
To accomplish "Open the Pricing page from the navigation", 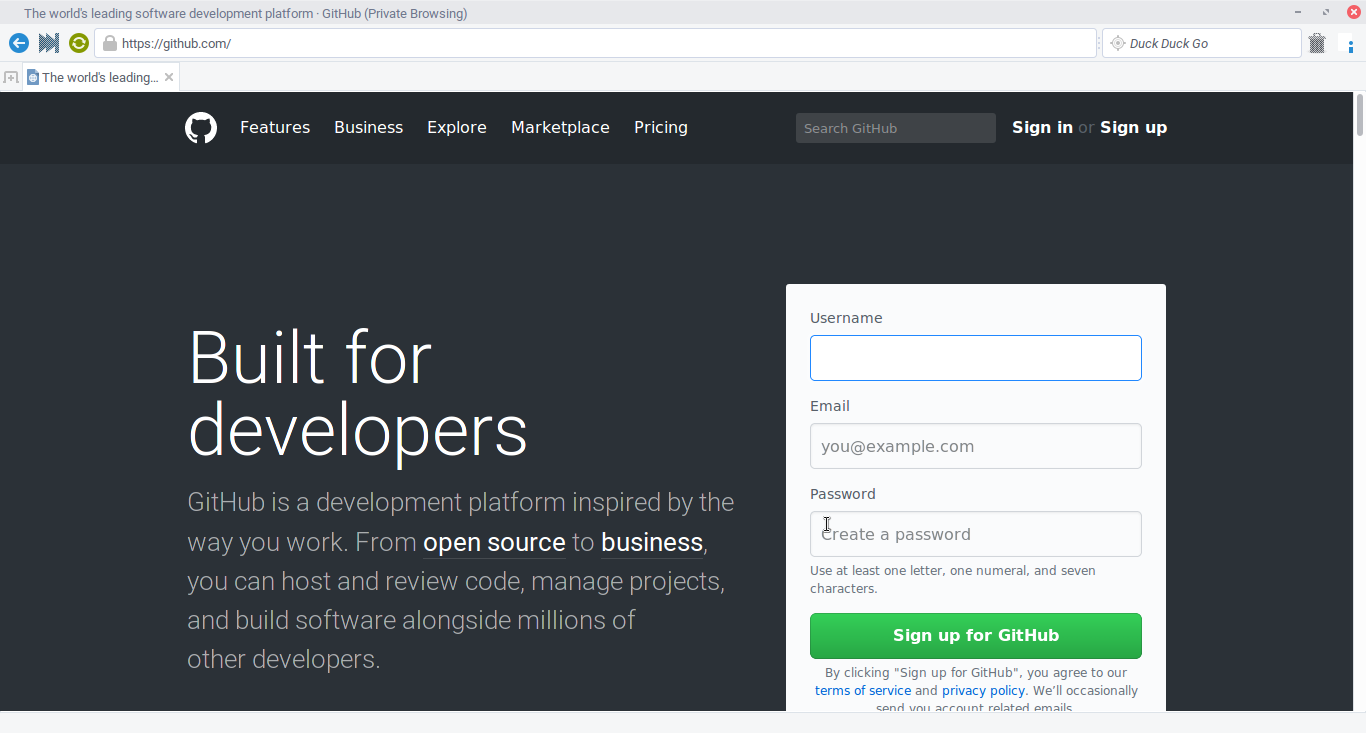I will click(x=660, y=127).
